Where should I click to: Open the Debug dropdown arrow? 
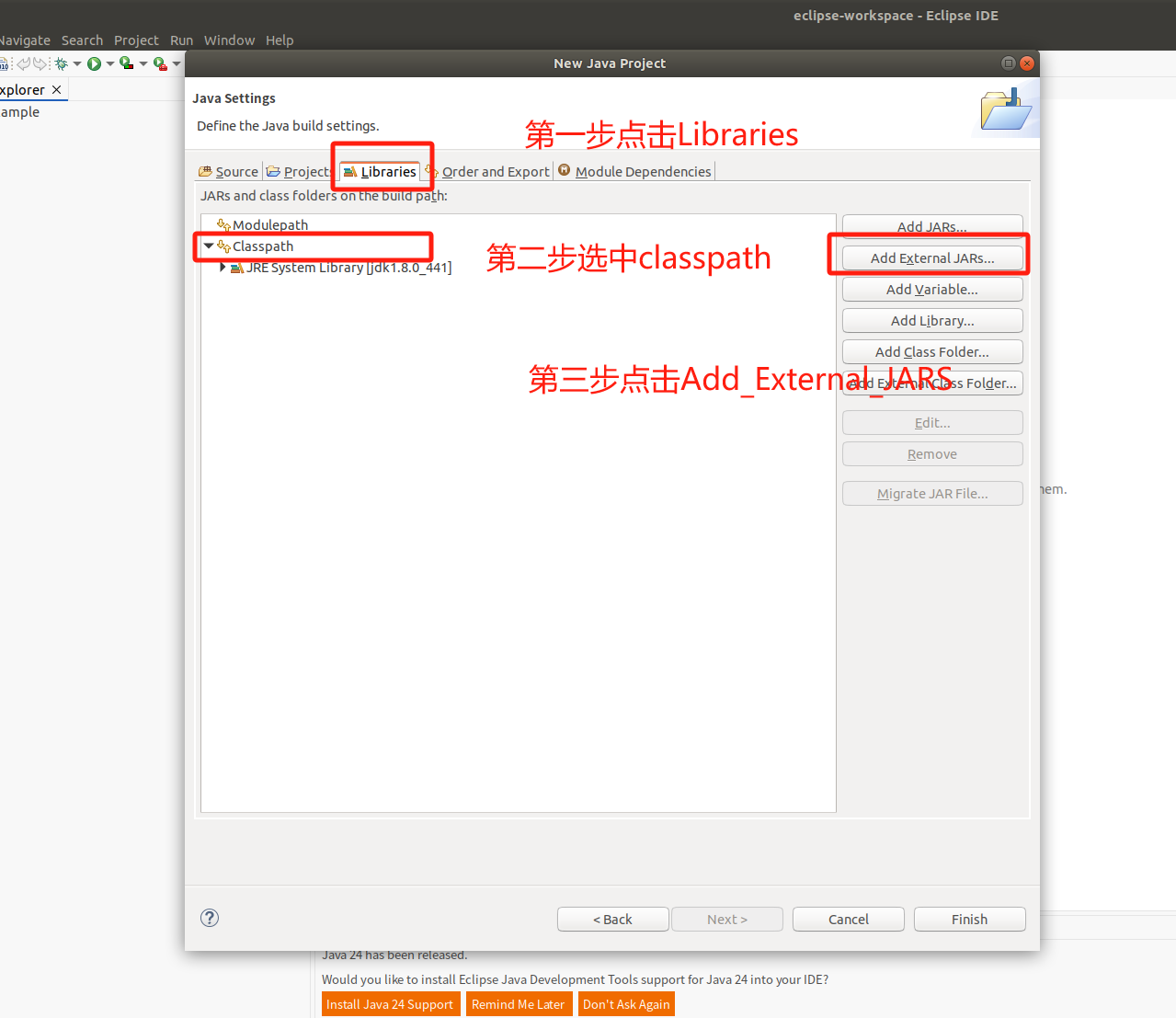click(77, 63)
